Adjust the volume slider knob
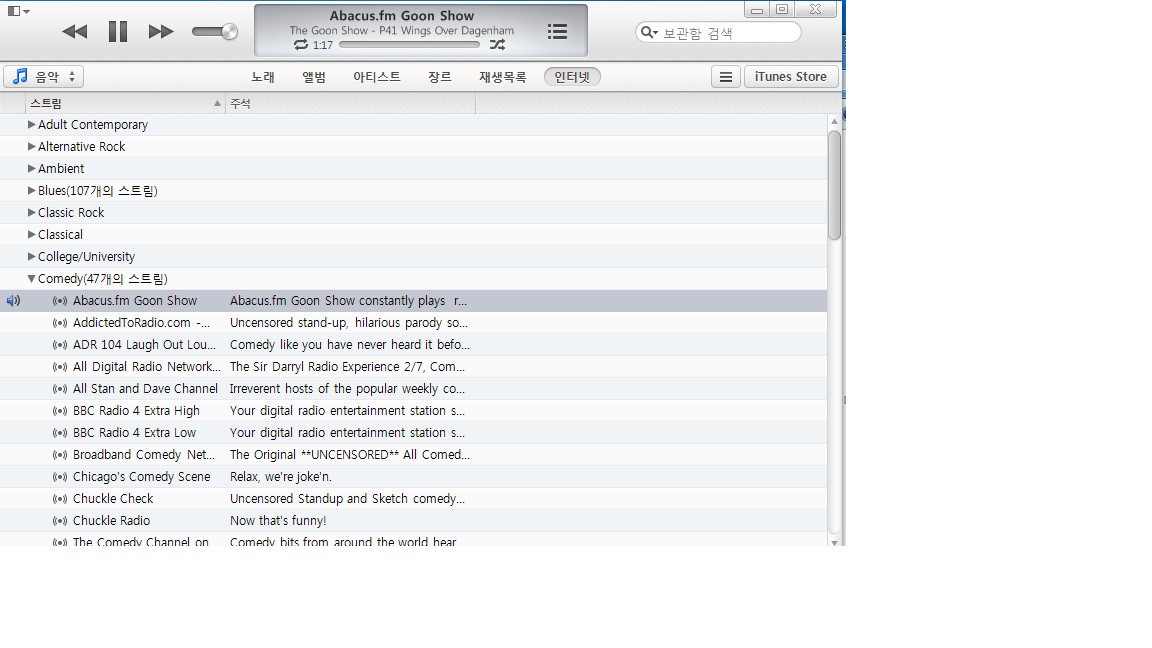This screenshot has width=1152, height=648. [230, 32]
